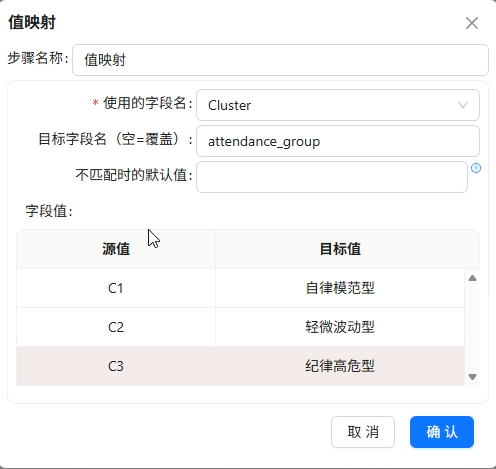496x469 pixels.
Task: Click the table scrollbar down arrow
Action: pos(472,377)
